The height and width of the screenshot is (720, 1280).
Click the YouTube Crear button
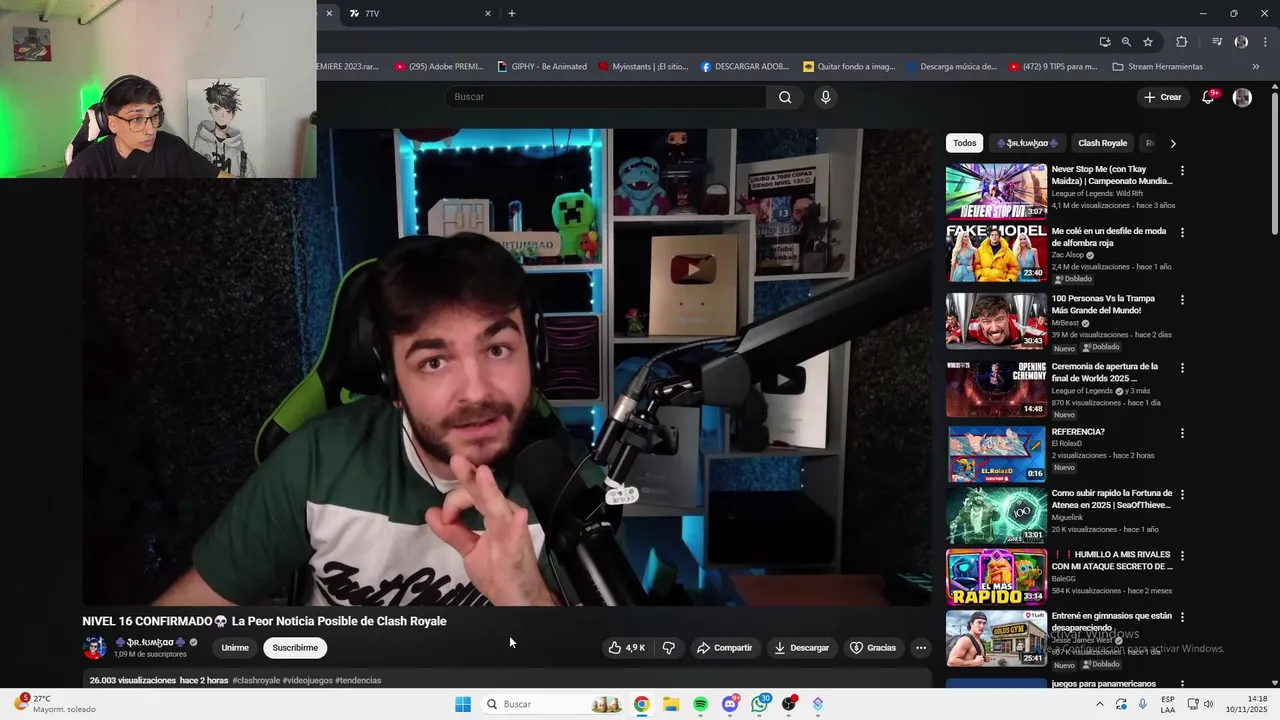click(1163, 97)
